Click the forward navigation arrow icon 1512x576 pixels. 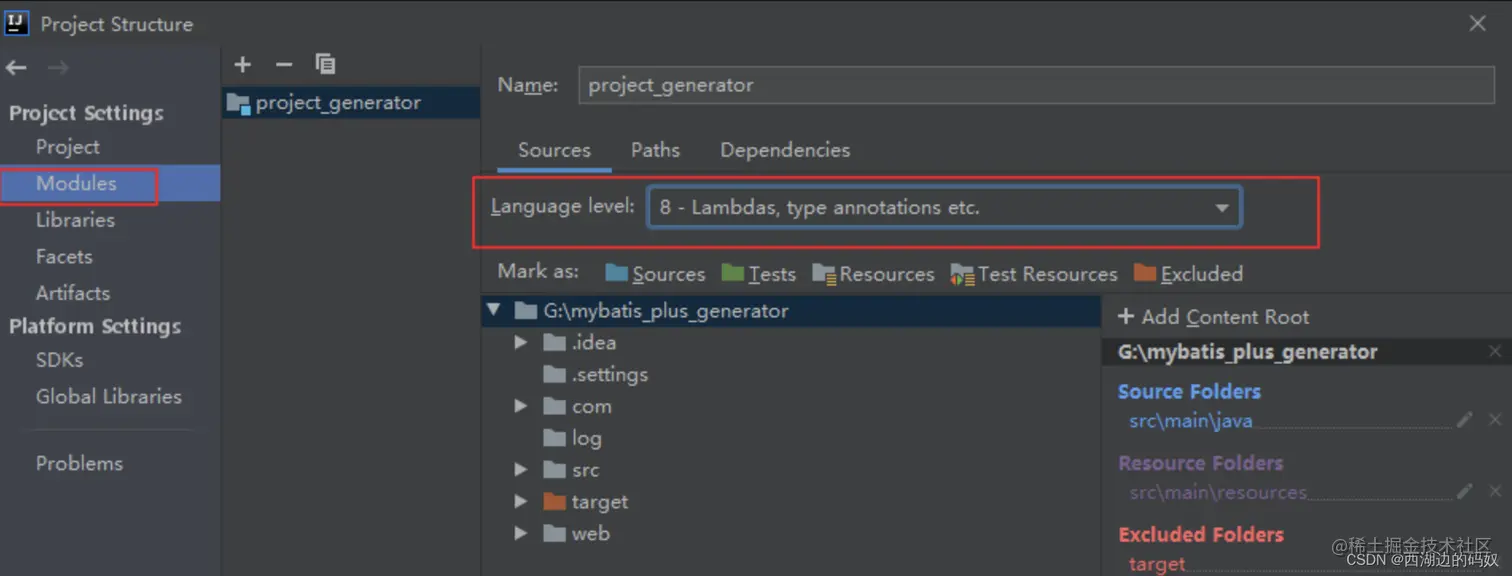58,68
